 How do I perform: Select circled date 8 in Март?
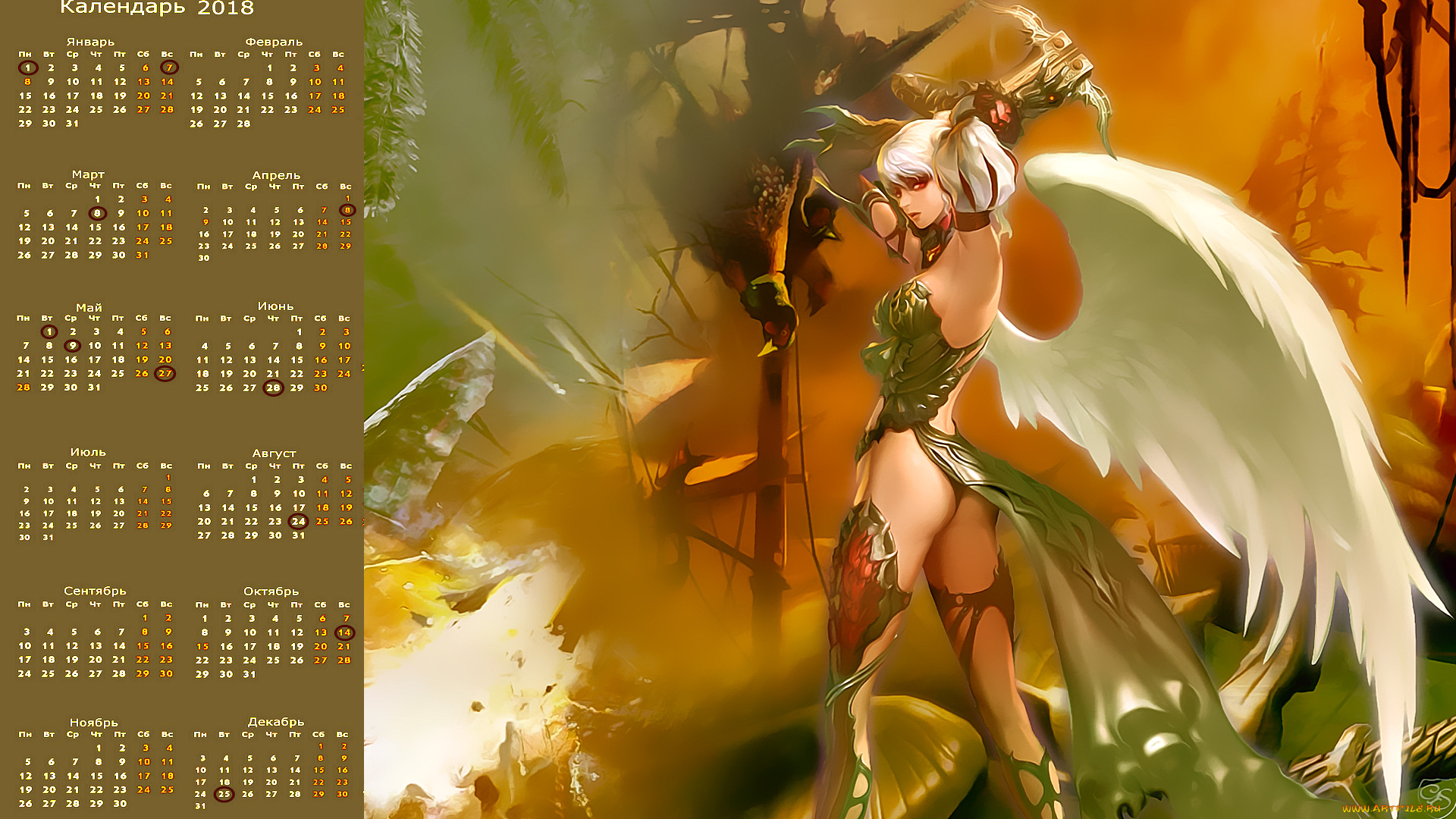(x=97, y=213)
